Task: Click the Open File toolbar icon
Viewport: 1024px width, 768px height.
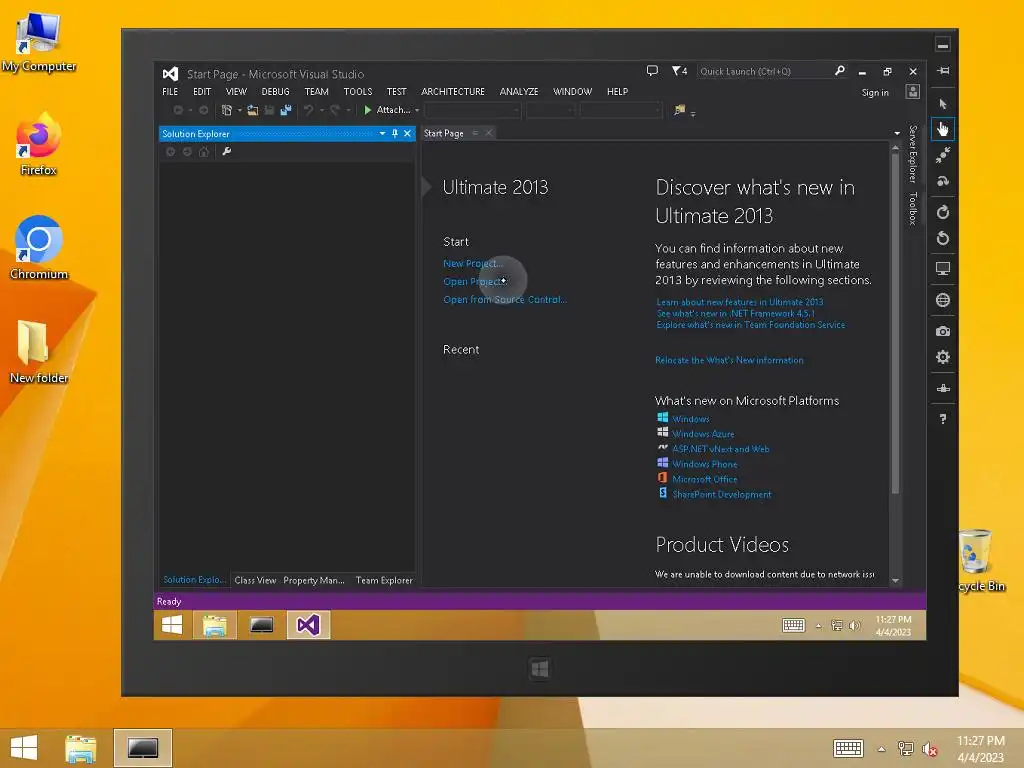Action: pyautogui.click(x=252, y=110)
